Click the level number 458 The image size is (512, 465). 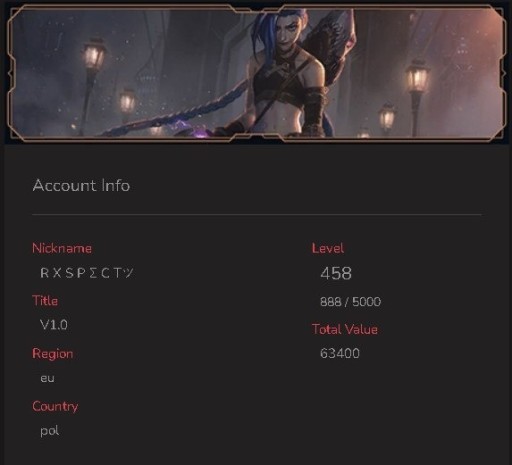point(336,273)
